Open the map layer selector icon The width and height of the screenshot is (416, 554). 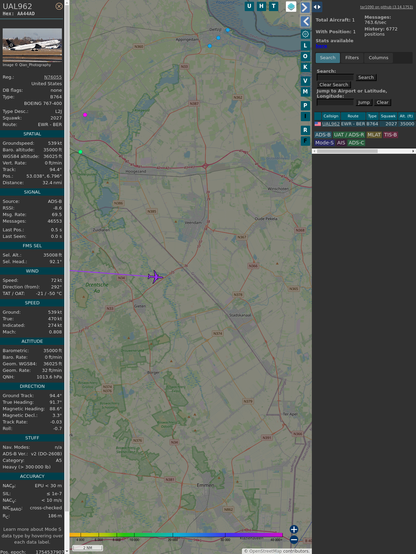pos(291,6)
